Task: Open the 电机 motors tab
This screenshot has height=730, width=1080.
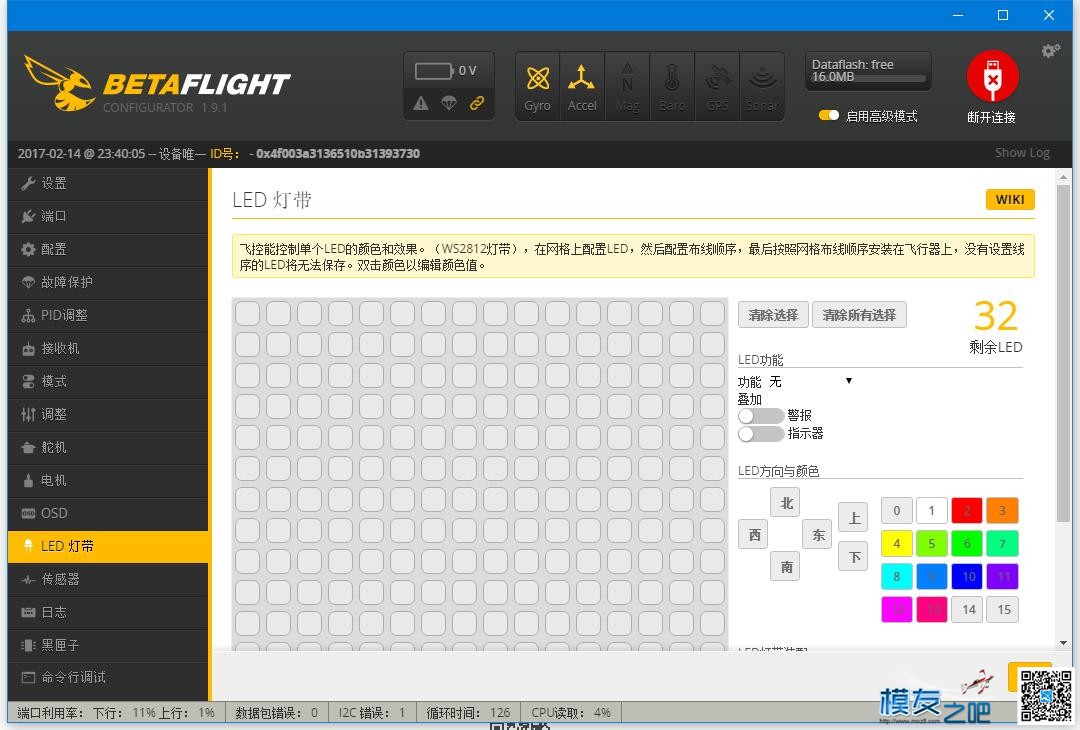Action: [108, 481]
